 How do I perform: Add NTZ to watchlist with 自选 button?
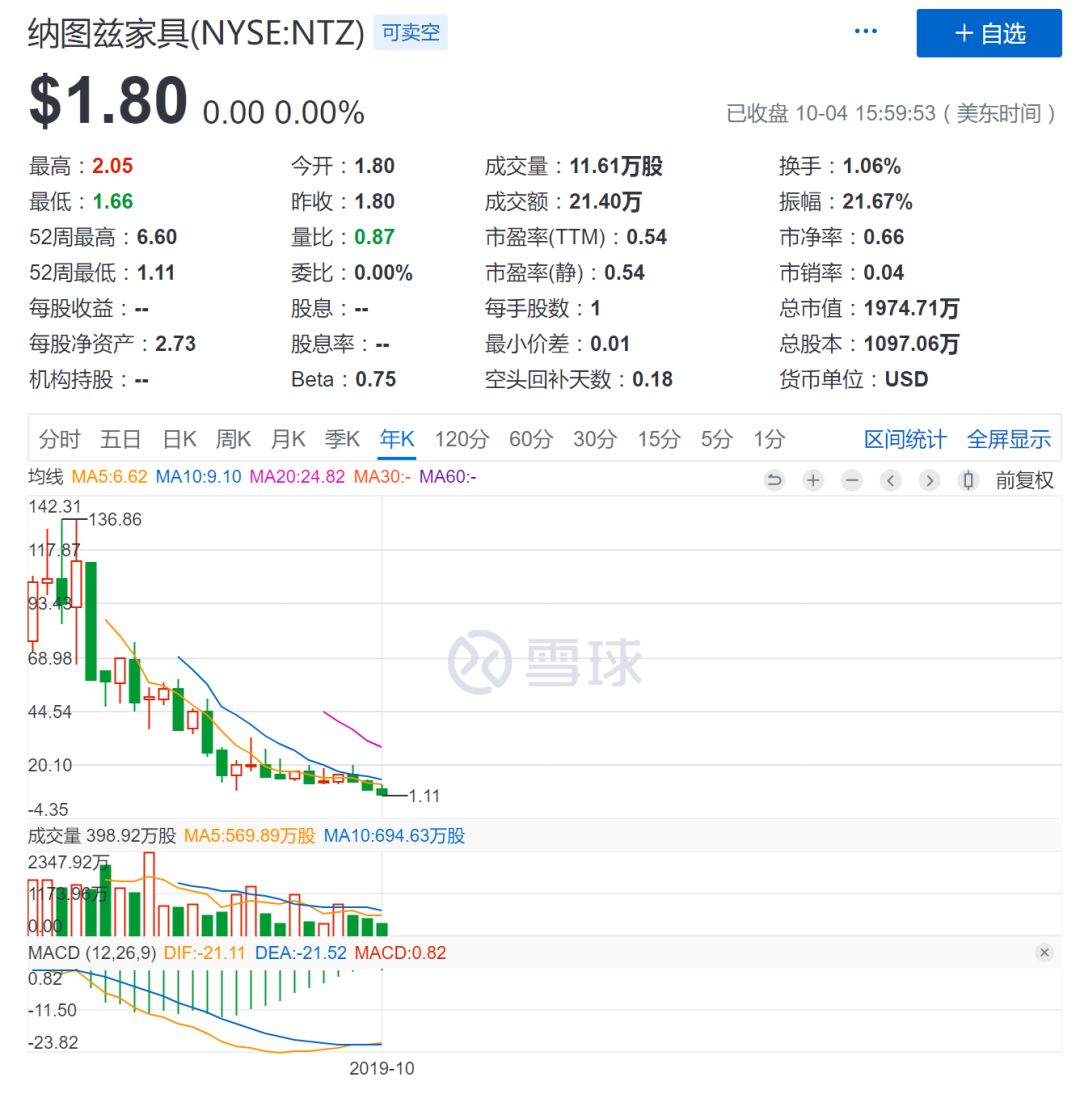pos(989,33)
